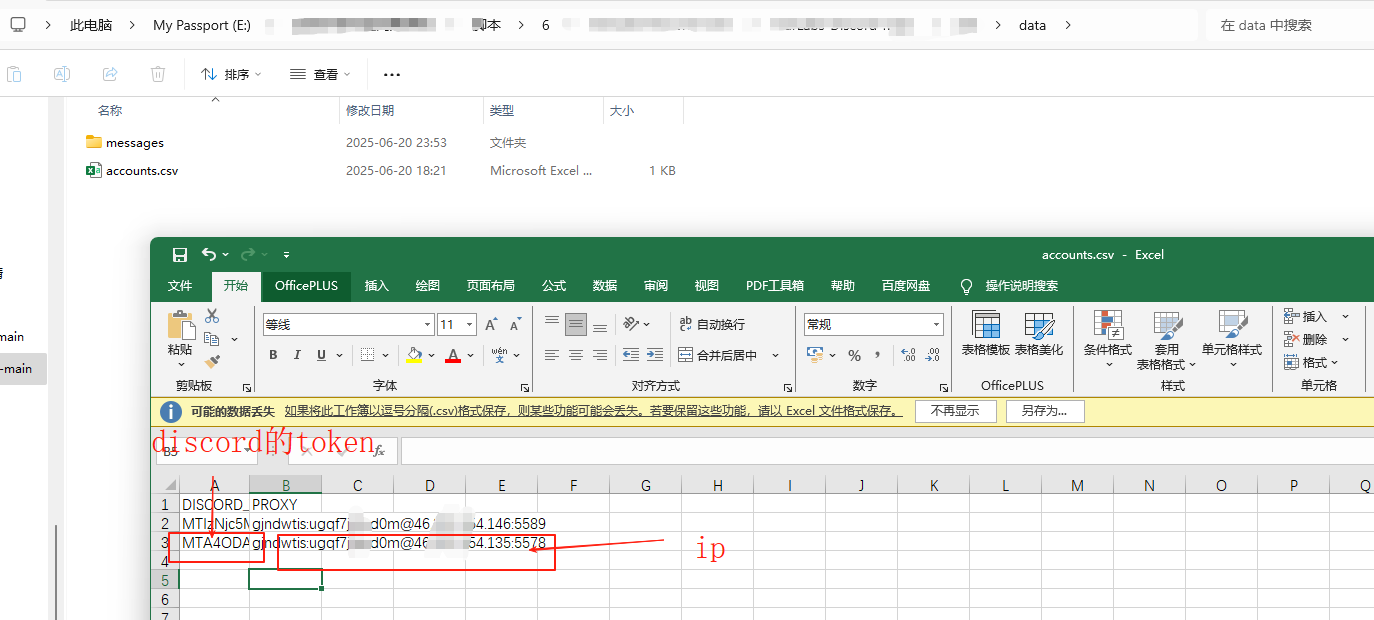Open the font size 11 dropdown
The width and height of the screenshot is (1374, 620).
click(x=469, y=325)
